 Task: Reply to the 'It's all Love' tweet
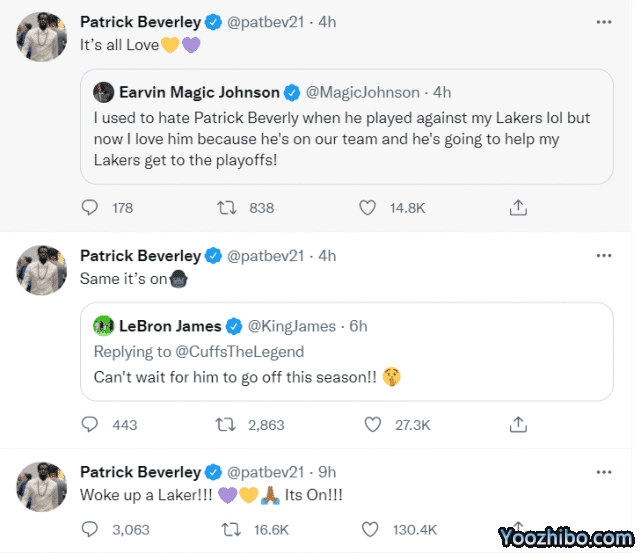[90, 208]
